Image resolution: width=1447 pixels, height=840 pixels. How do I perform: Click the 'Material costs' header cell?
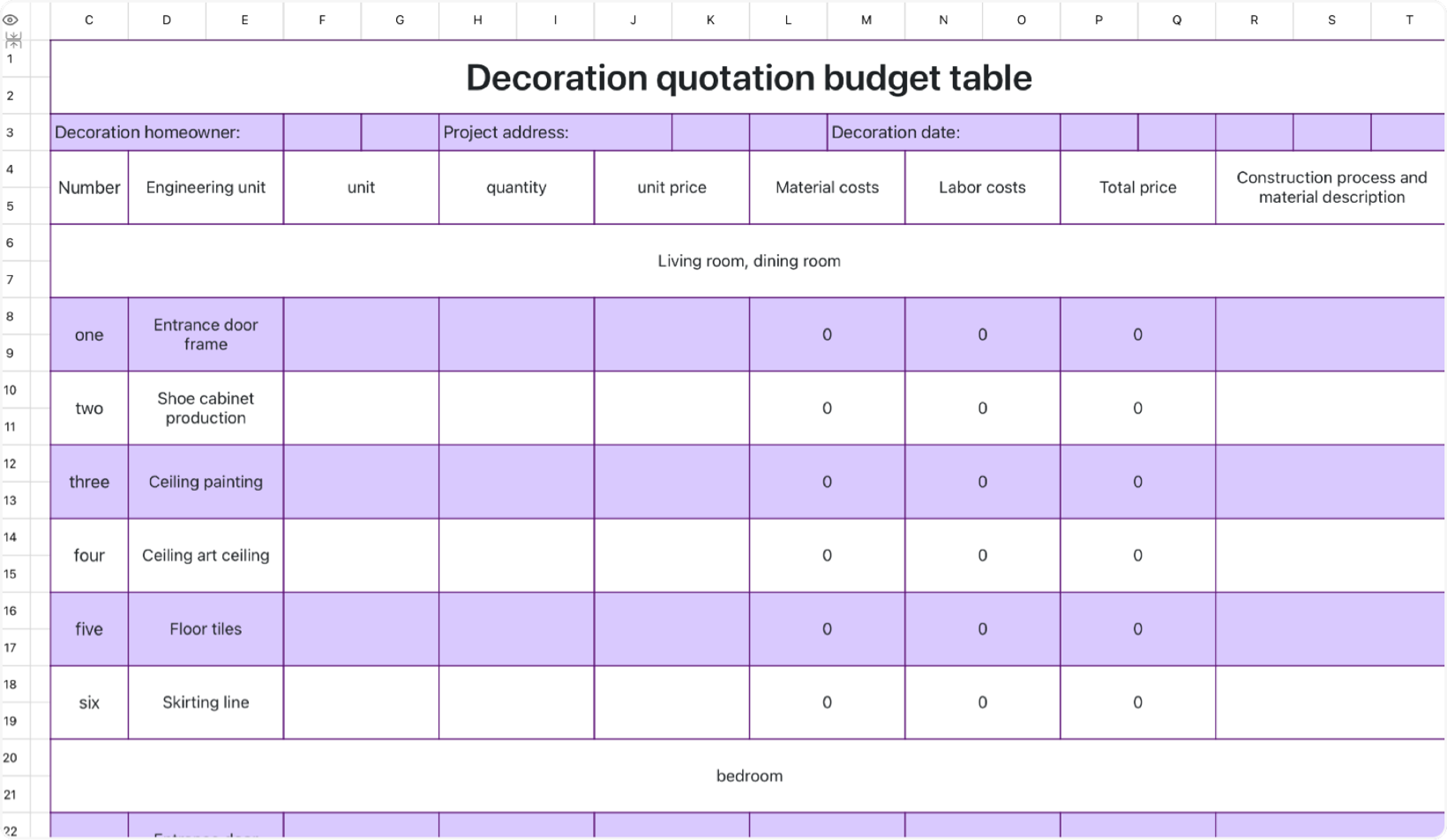827,187
